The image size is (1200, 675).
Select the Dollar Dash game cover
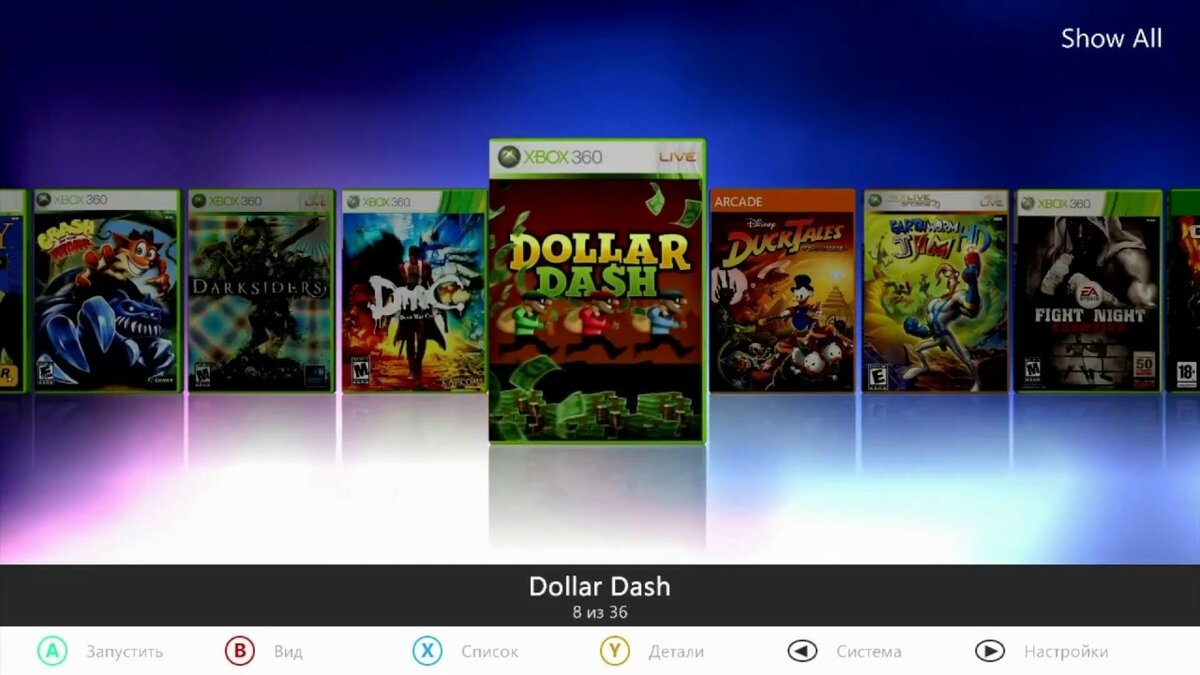point(597,291)
